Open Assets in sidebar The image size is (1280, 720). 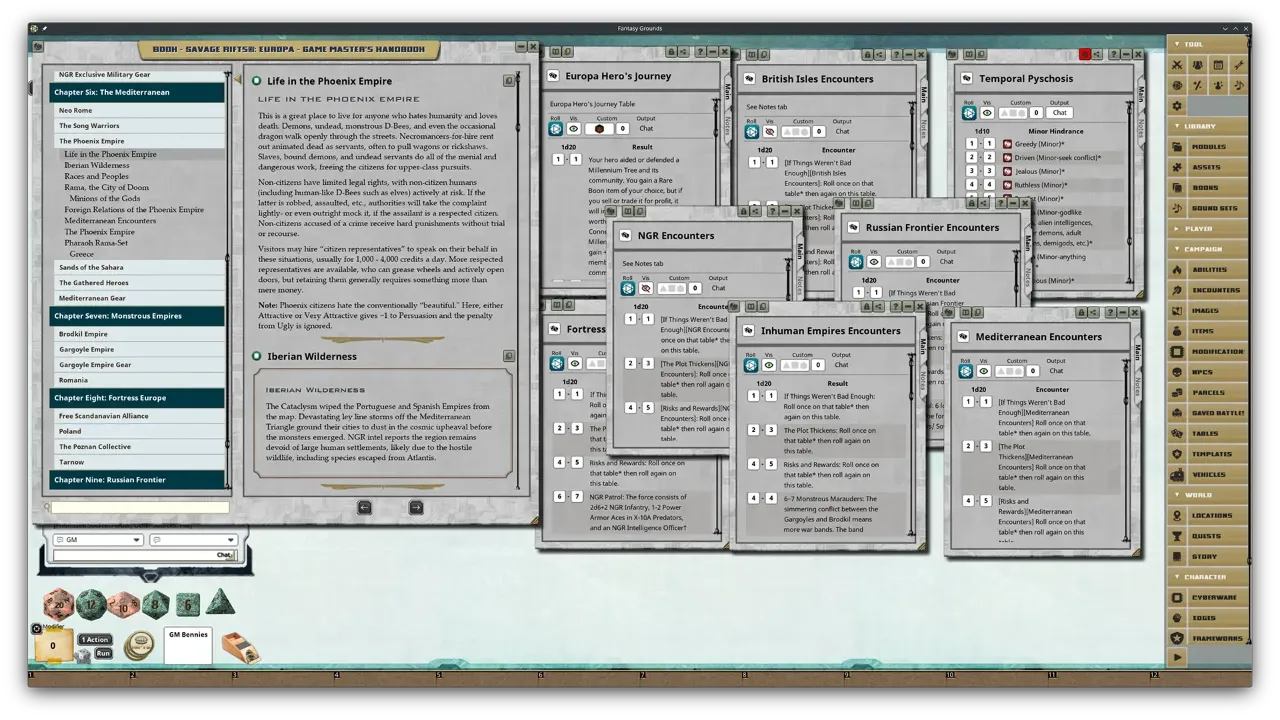click(x=1208, y=167)
